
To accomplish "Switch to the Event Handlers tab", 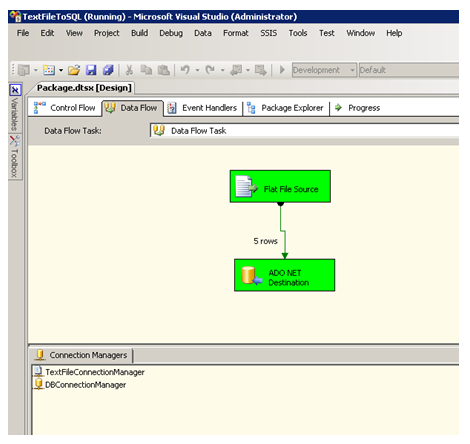I will (x=203, y=108).
